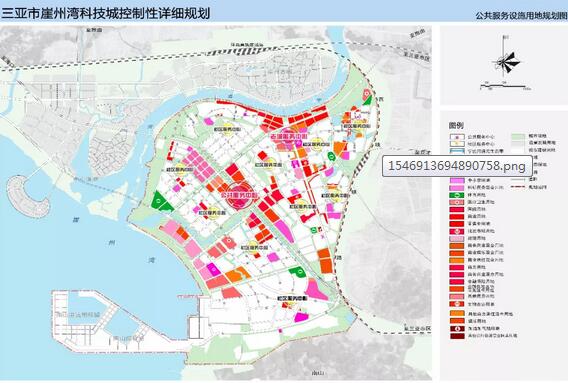
Task: Click the dark maroon swatch ending the legend
Action: coord(457,336)
